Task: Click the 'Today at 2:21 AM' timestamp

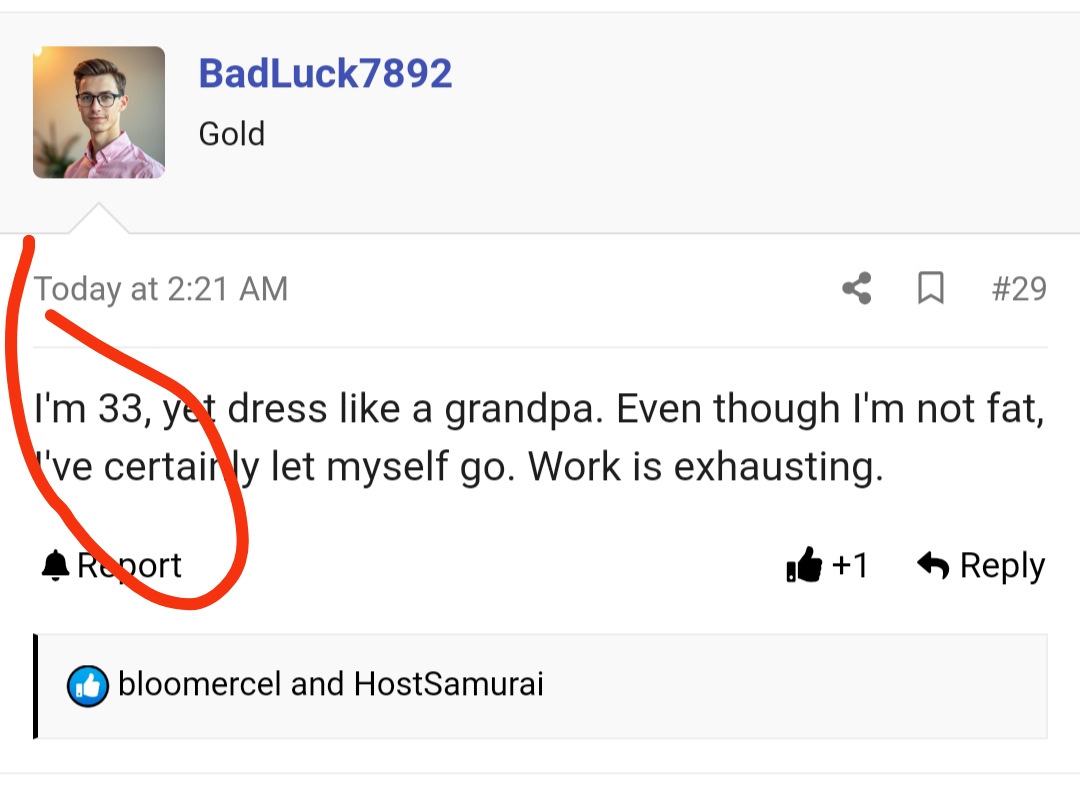Action: click(161, 290)
